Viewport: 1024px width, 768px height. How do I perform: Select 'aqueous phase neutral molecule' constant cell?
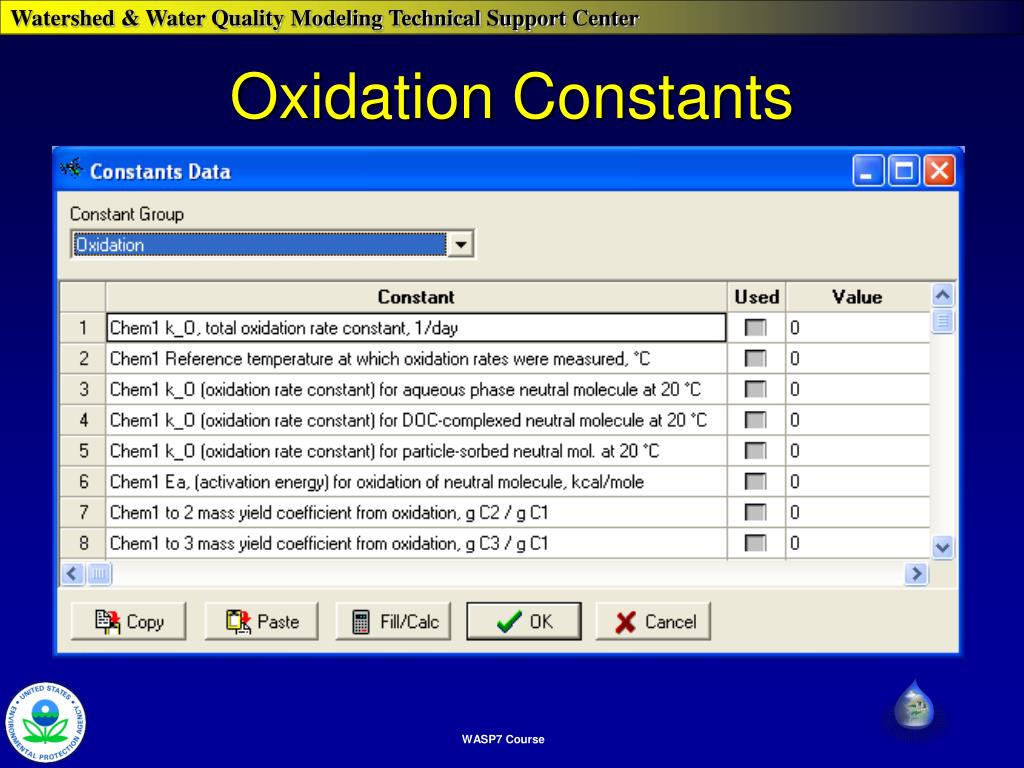click(416, 389)
